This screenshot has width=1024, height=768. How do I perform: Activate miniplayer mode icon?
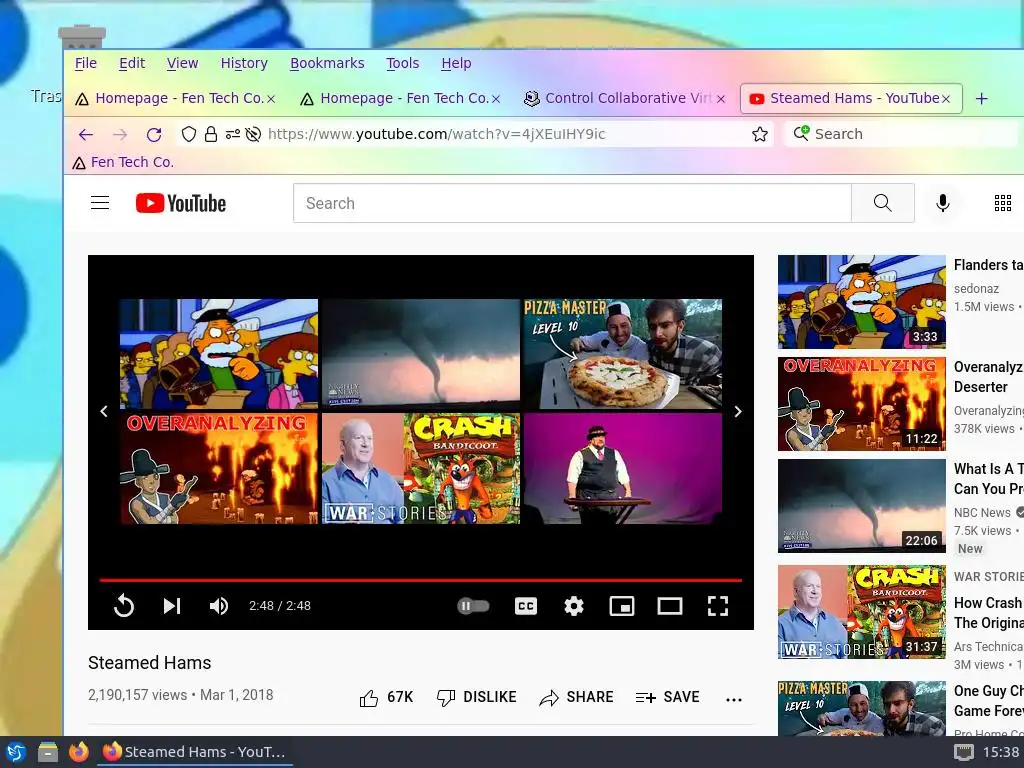click(622, 606)
